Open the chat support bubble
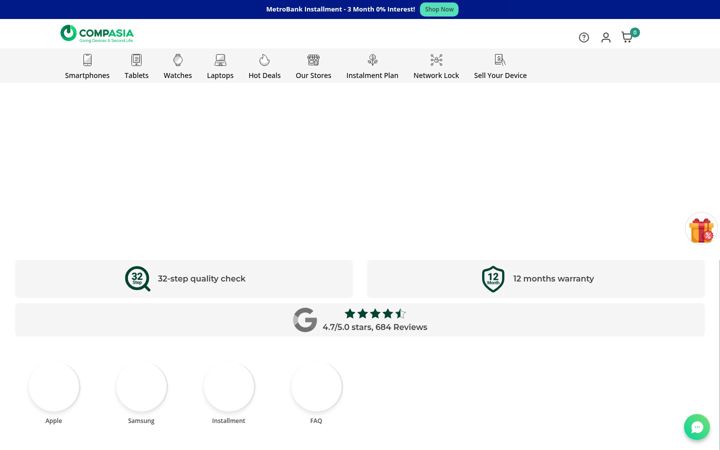Screen dimensions: 720x450 [697, 427]
